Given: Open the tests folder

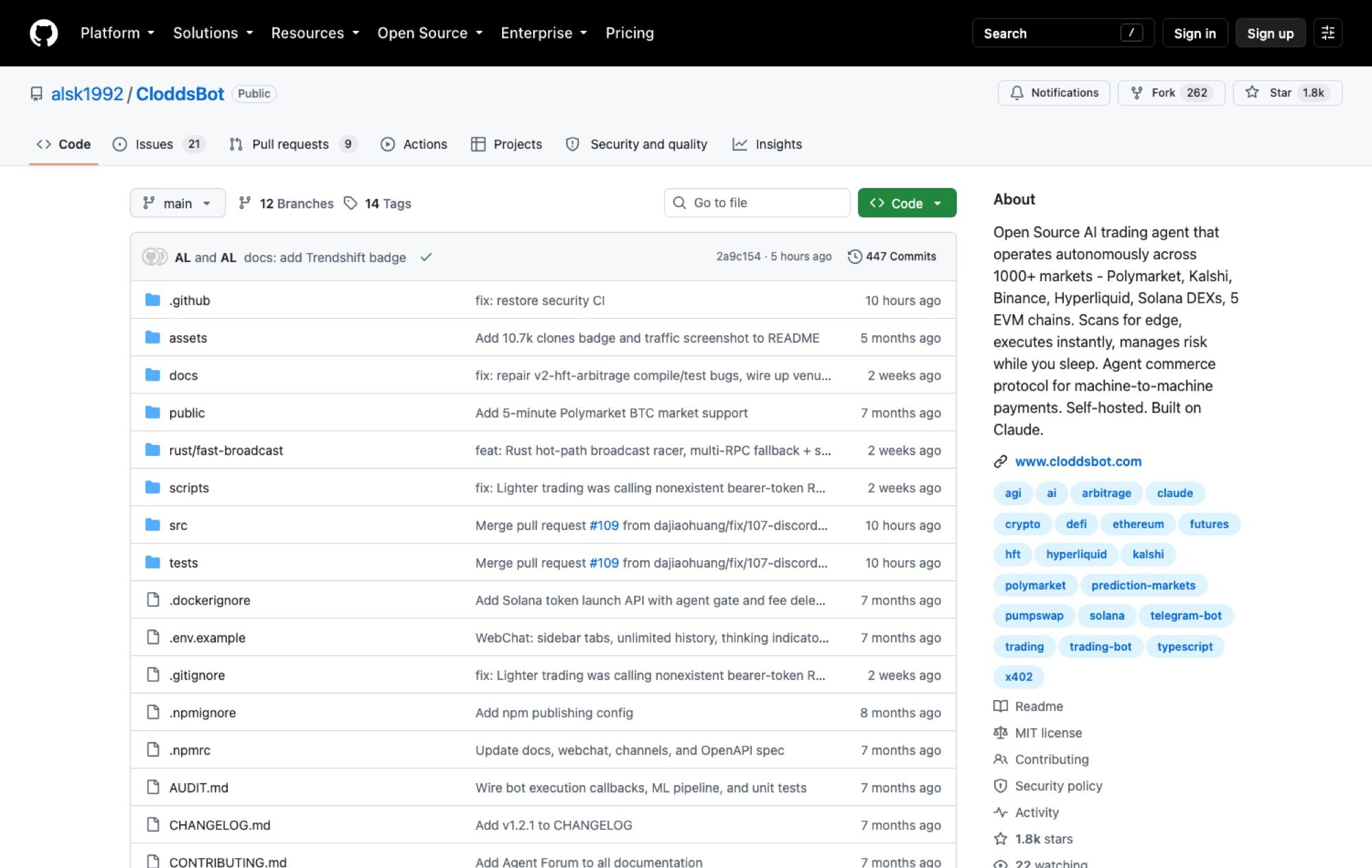Looking at the screenshot, I should pos(183,562).
